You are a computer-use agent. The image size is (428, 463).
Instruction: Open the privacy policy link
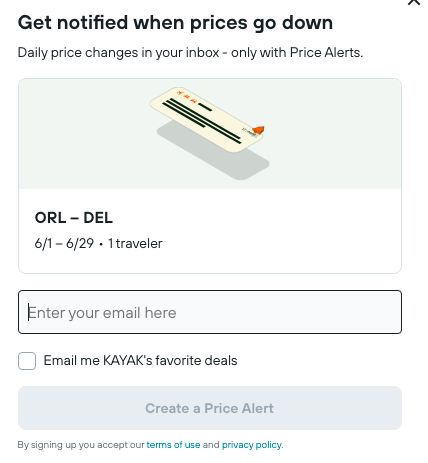tap(252, 445)
